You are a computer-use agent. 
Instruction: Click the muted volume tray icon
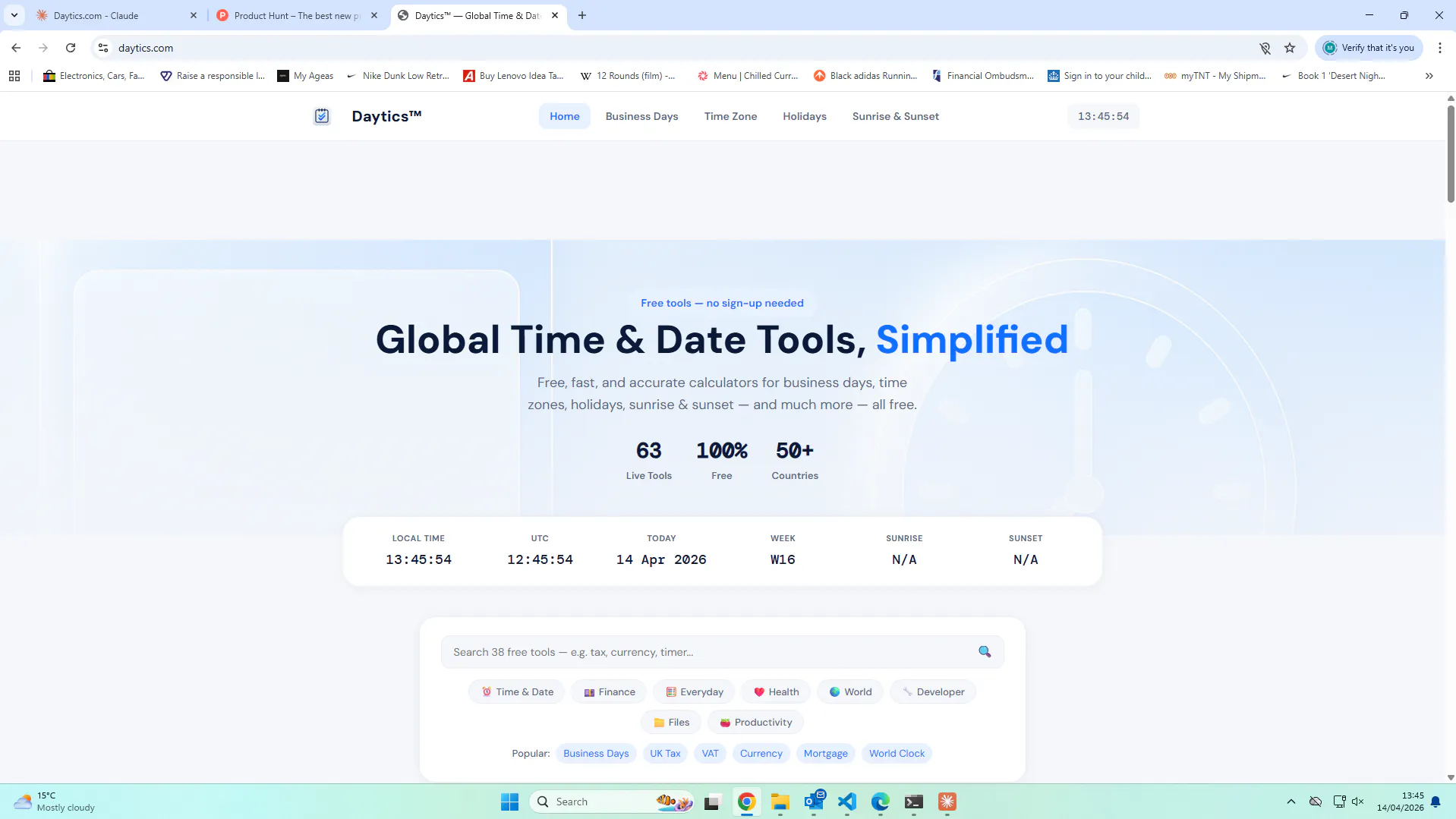1358,802
